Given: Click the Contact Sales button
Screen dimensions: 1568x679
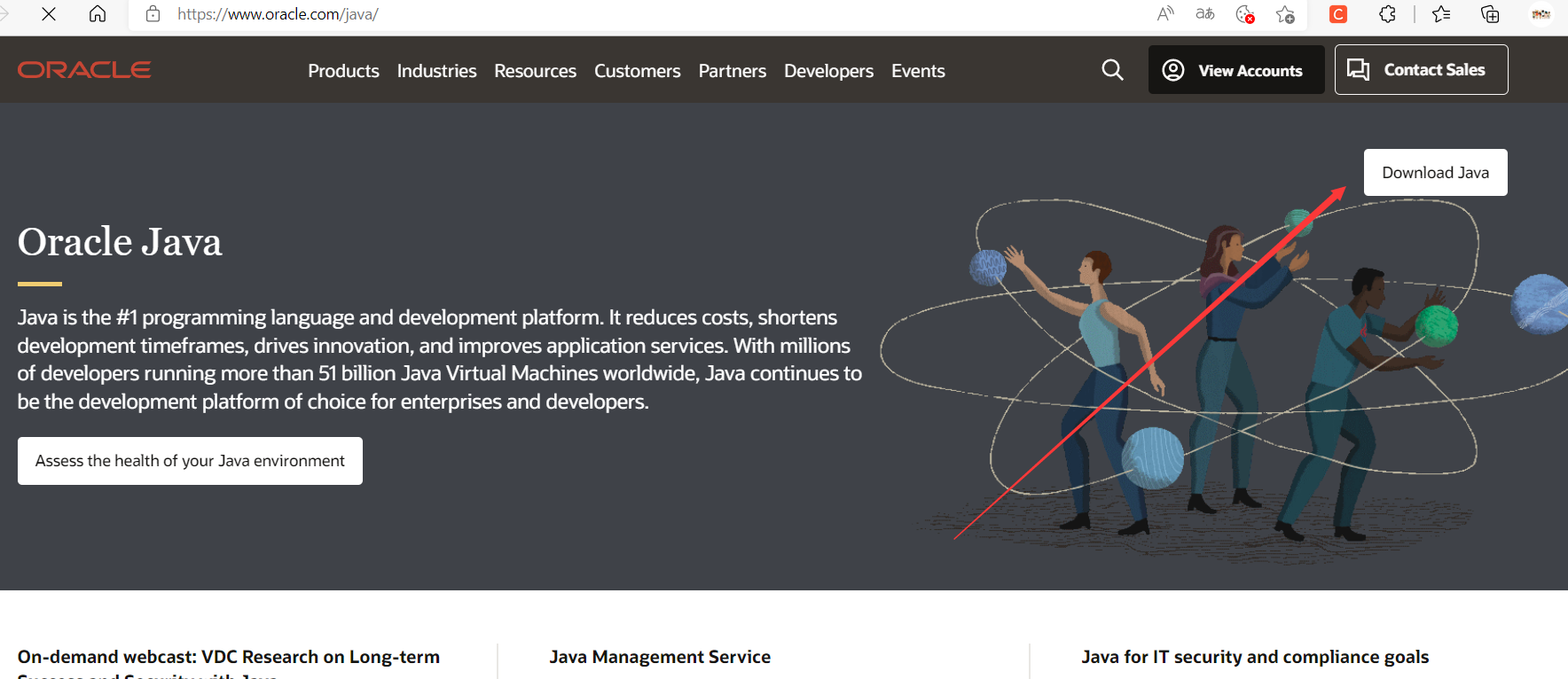Looking at the screenshot, I should point(1421,69).
